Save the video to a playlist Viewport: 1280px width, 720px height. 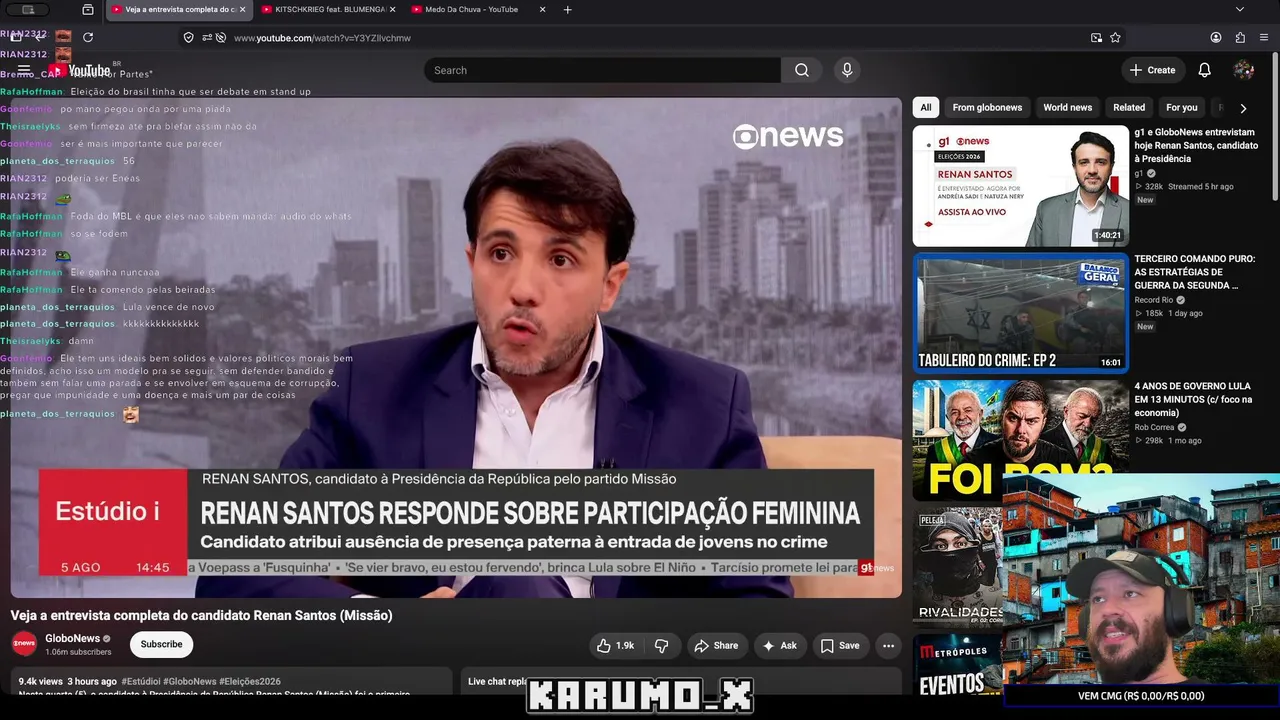pos(840,646)
